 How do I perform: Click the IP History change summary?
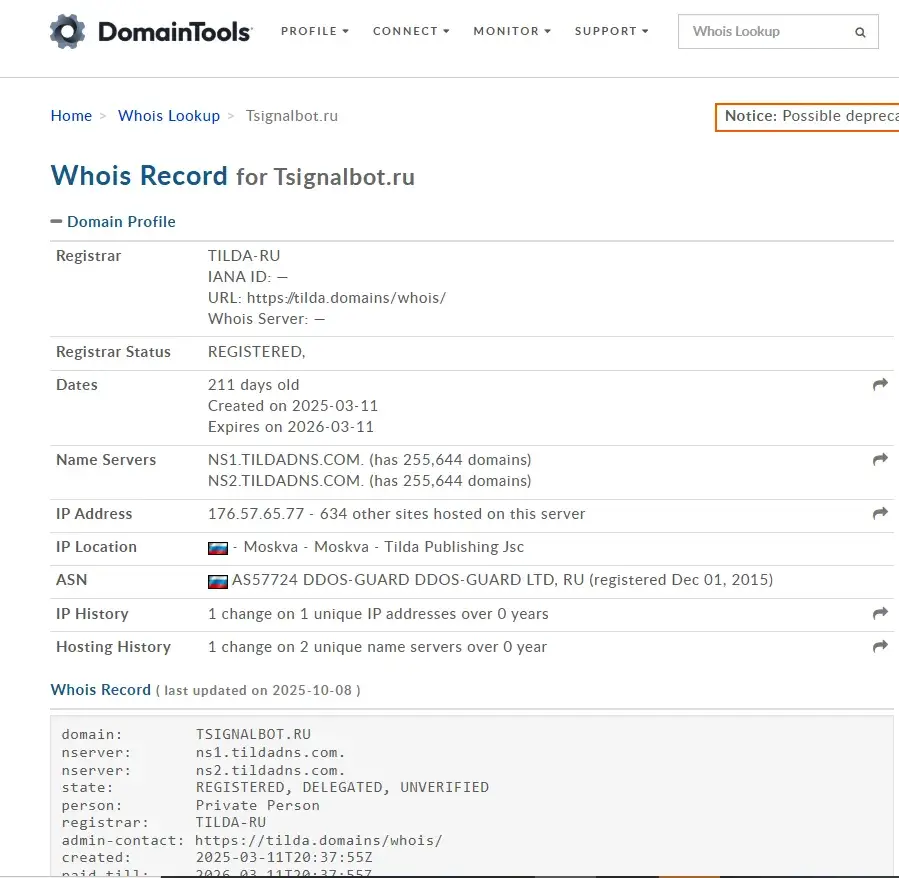pyautogui.click(x=378, y=614)
